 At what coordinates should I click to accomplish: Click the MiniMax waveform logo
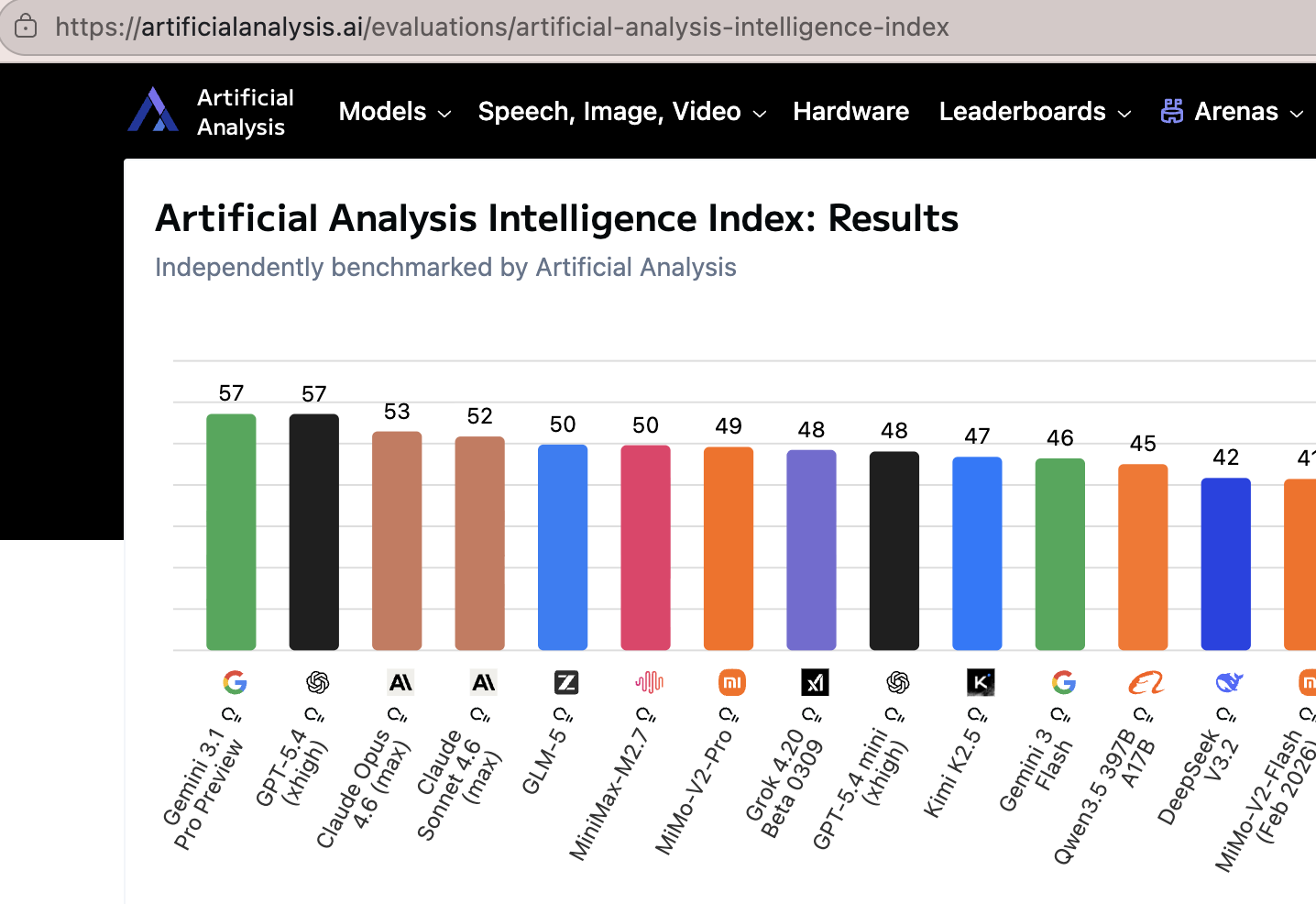click(x=649, y=682)
